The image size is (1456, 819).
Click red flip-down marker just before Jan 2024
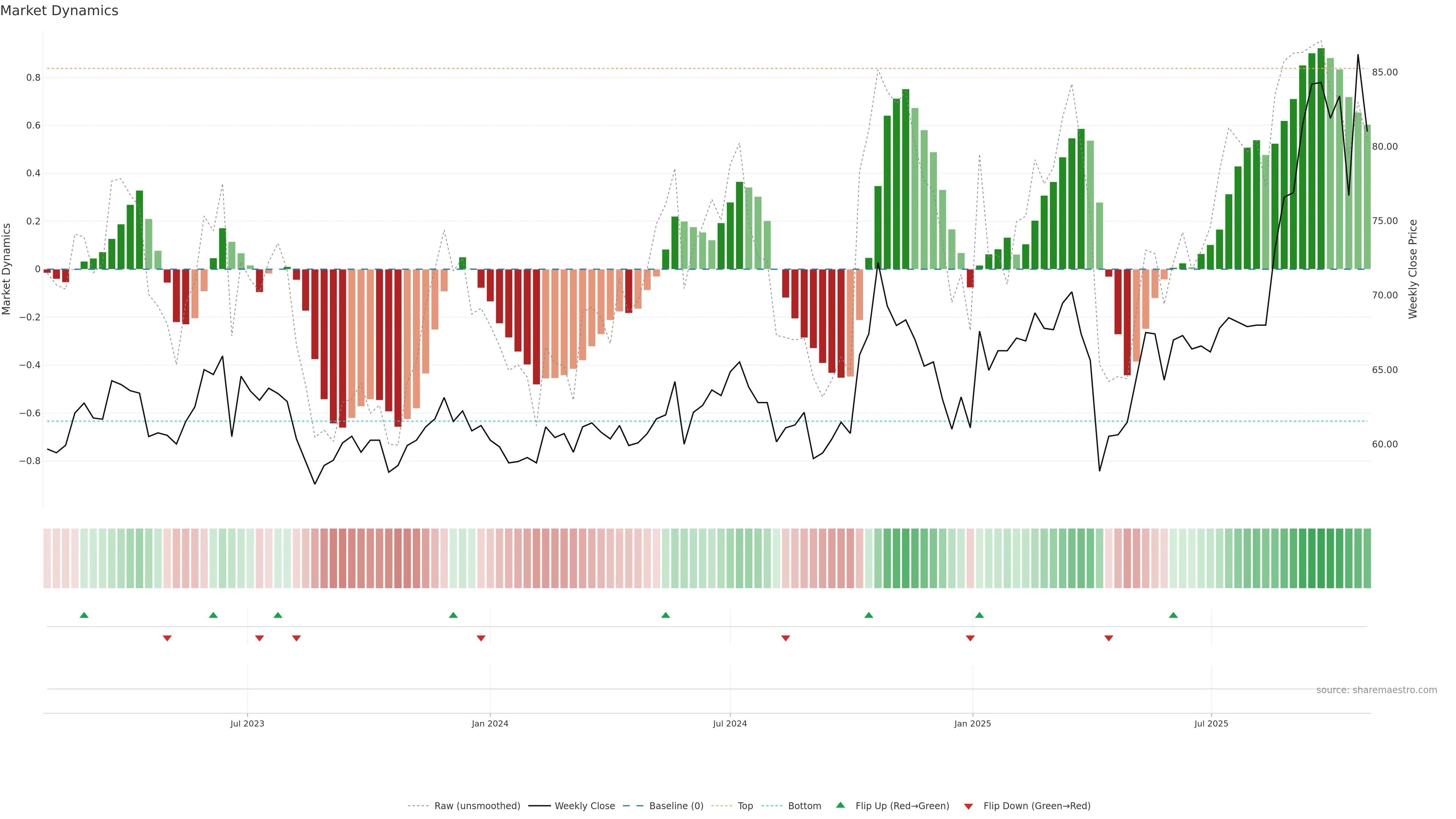[481, 638]
